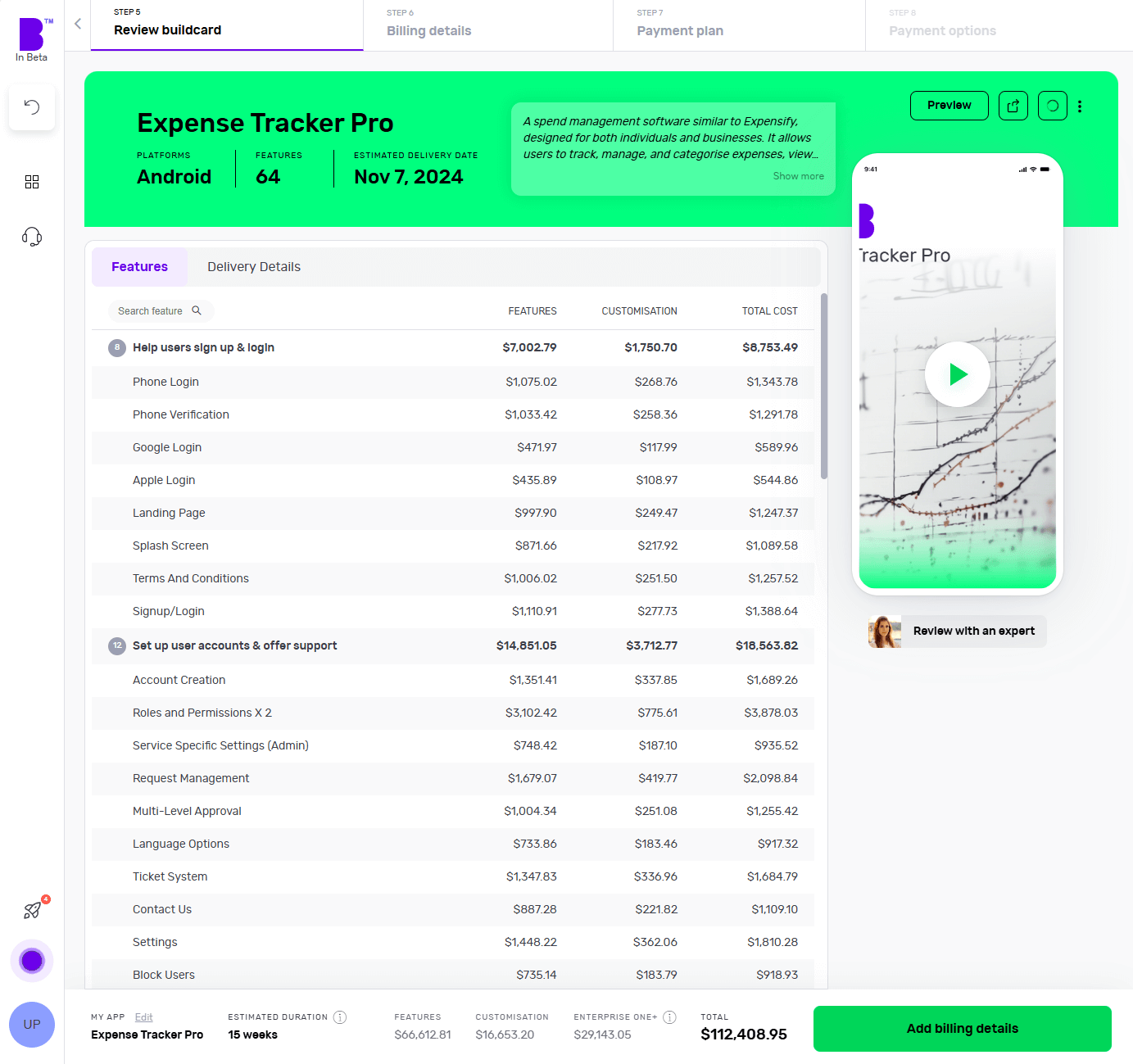Screen dimensions: 1133x1064
Task: Click the Enterprise One+ info icon
Action: pyautogui.click(x=669, y=1017)
